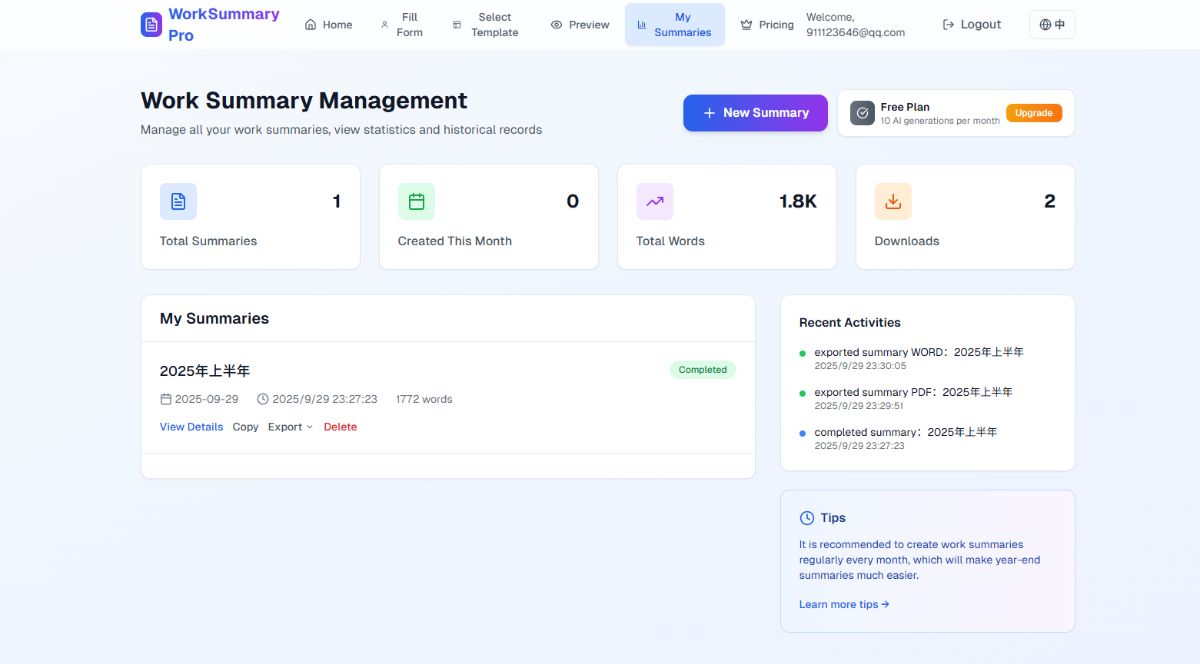Click the WorkSummary Pro logo icon
Screen dimensions: 1200x664
(x=151, y=24)
